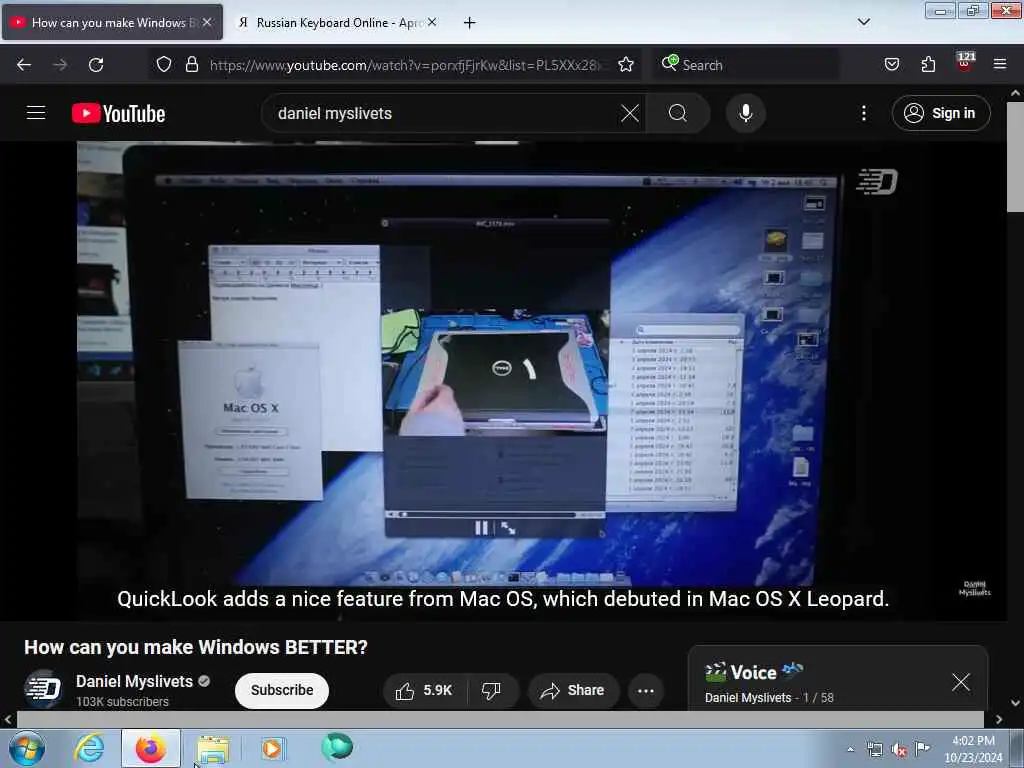The width and height of the screenshot is (1024, 768).
Task: Open the YouTube guide hamburger menu
Action: coord(36,113)
